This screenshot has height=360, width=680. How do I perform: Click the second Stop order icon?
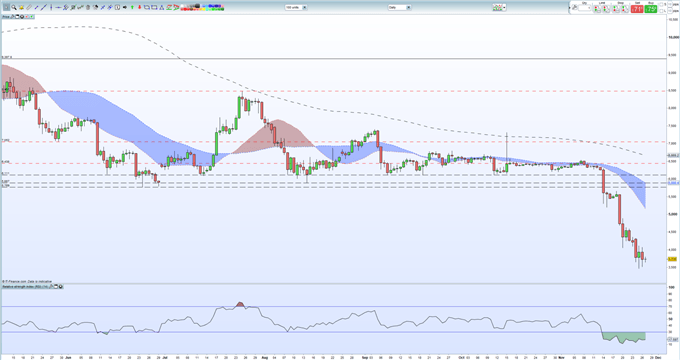625,9
